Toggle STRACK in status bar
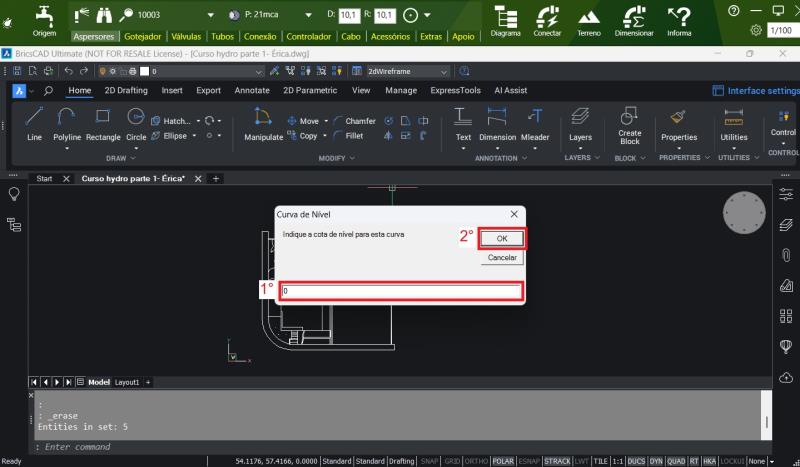Image resolution: width=800 pixels, height=467 pixels. coord(557,461)
